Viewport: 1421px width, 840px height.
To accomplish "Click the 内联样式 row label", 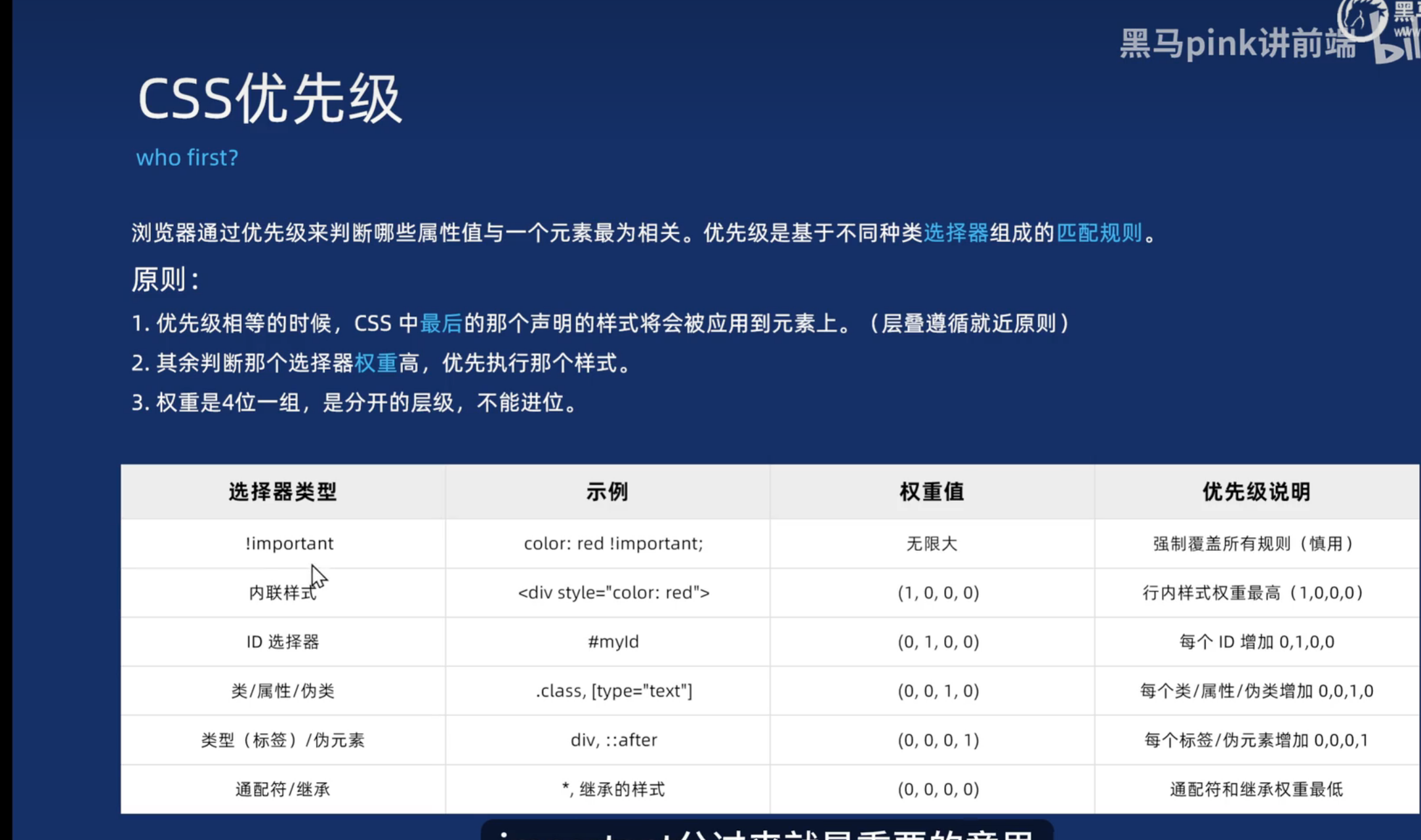I will 283,592.
